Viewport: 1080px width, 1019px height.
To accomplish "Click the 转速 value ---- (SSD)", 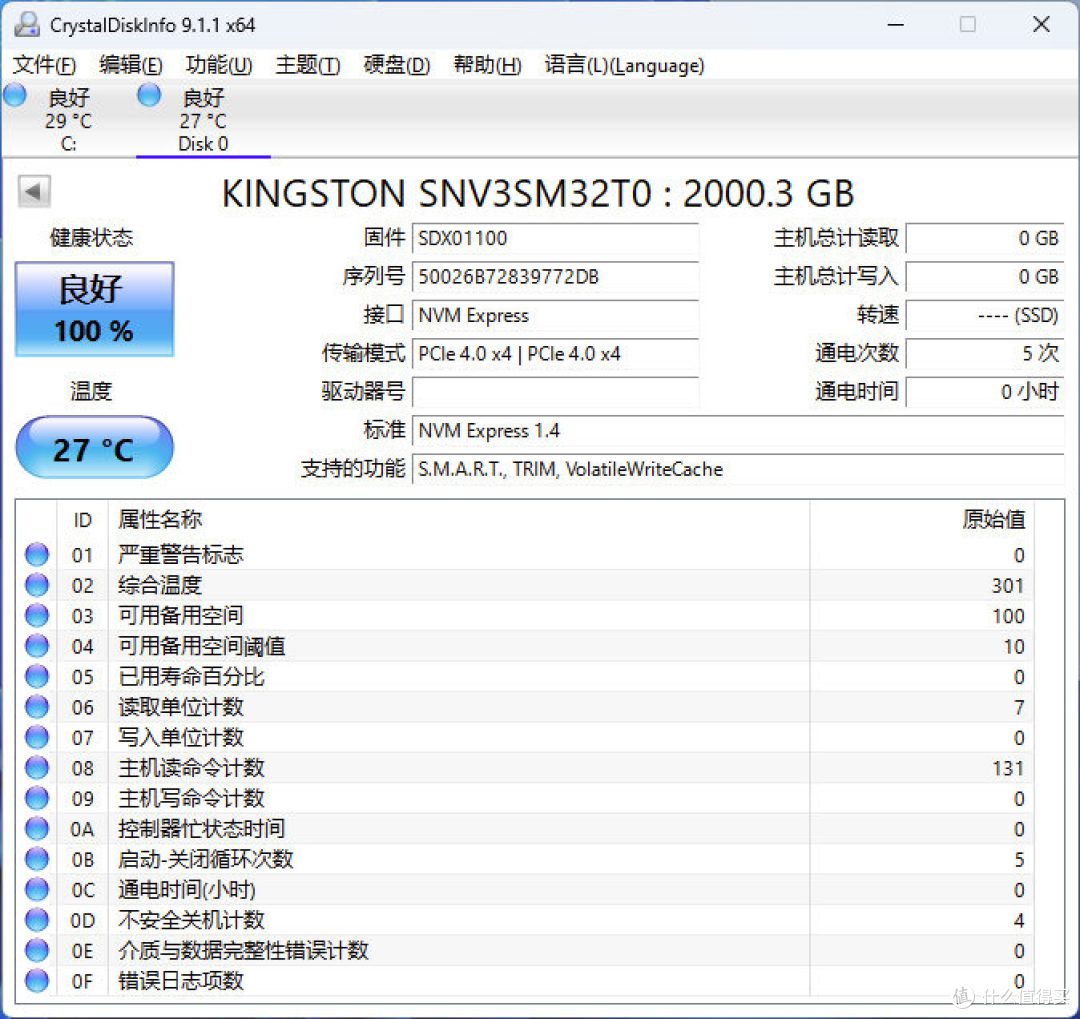I will click(x=985, y=316).
